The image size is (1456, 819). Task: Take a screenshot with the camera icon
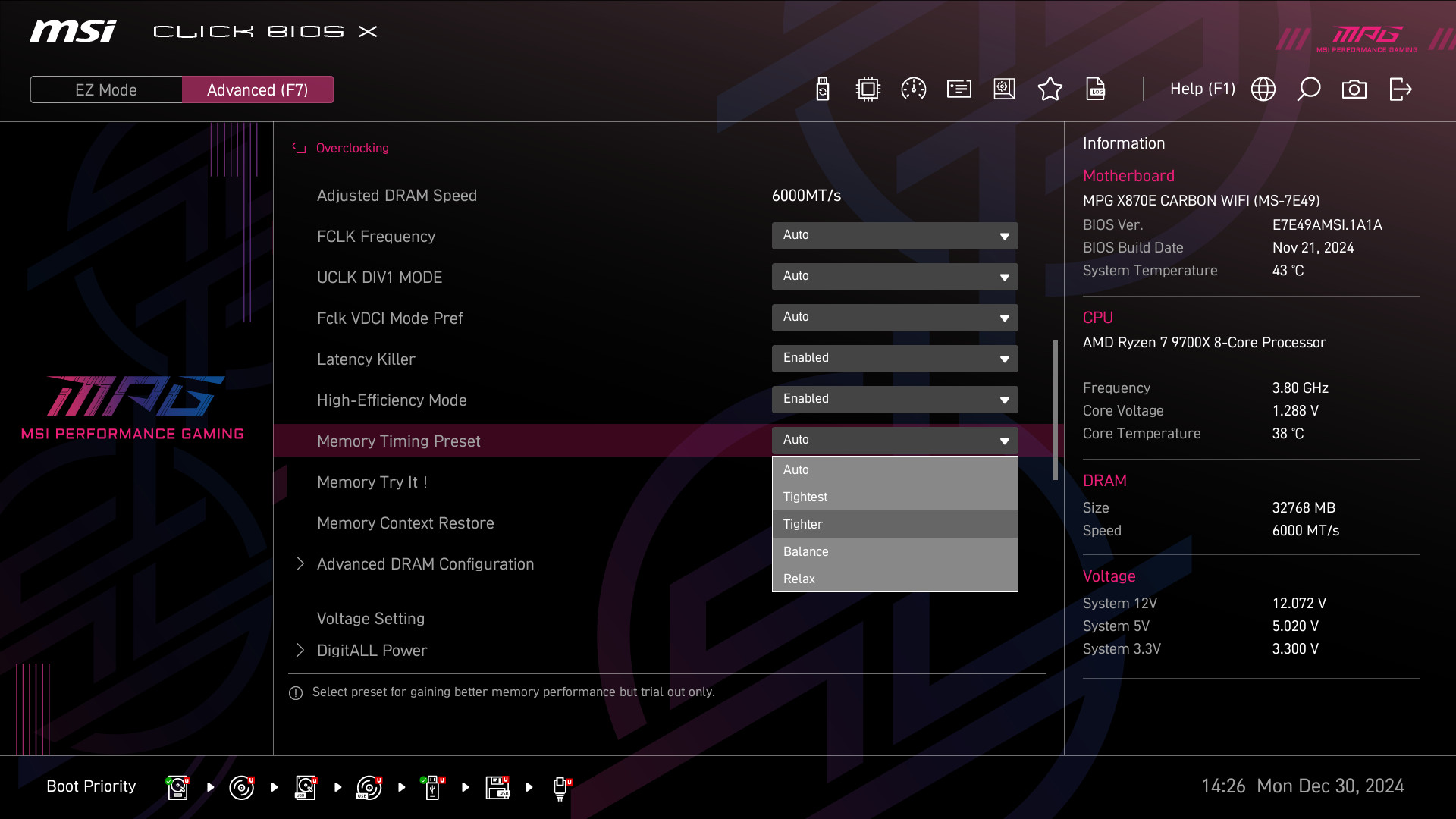[1354, 89]
